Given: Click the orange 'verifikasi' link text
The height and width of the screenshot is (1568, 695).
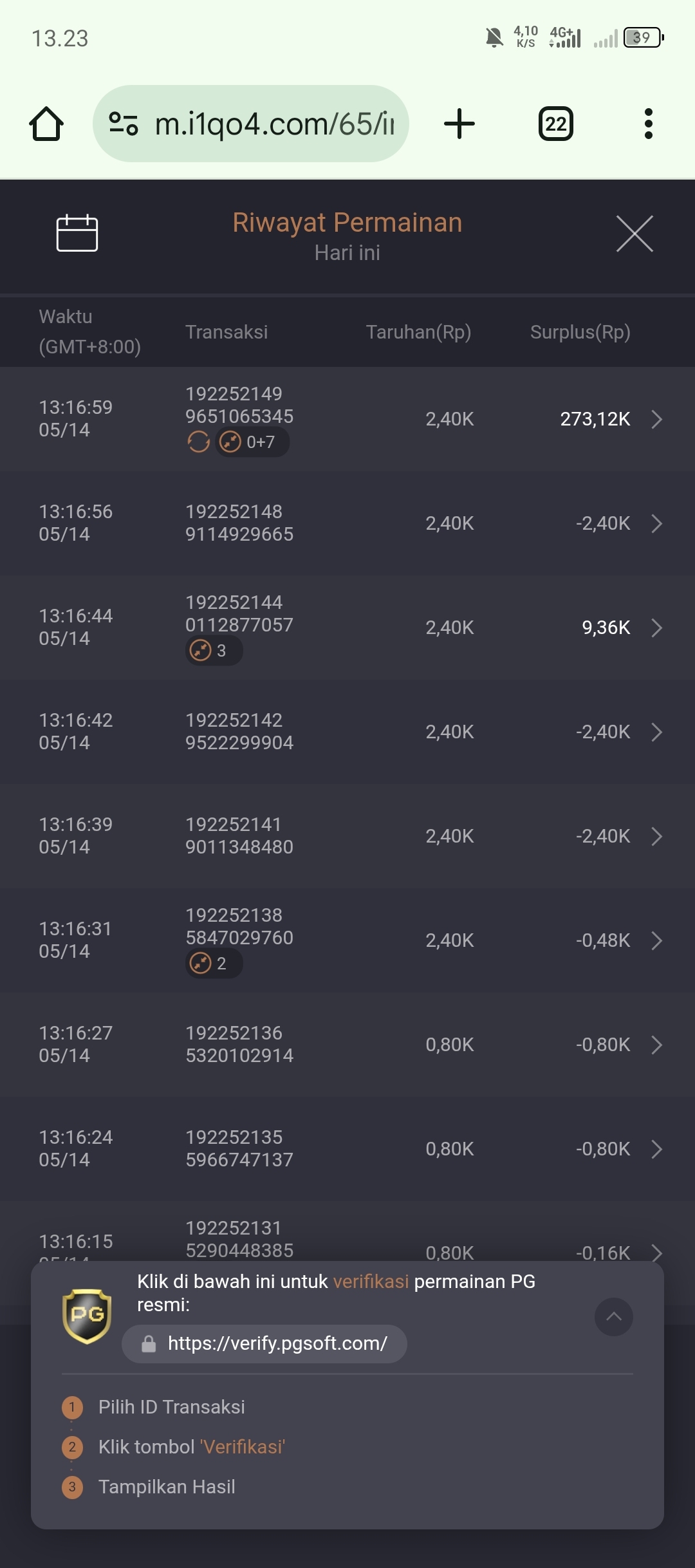Looking at the screenshot, I should click(x=371, y=1282).
